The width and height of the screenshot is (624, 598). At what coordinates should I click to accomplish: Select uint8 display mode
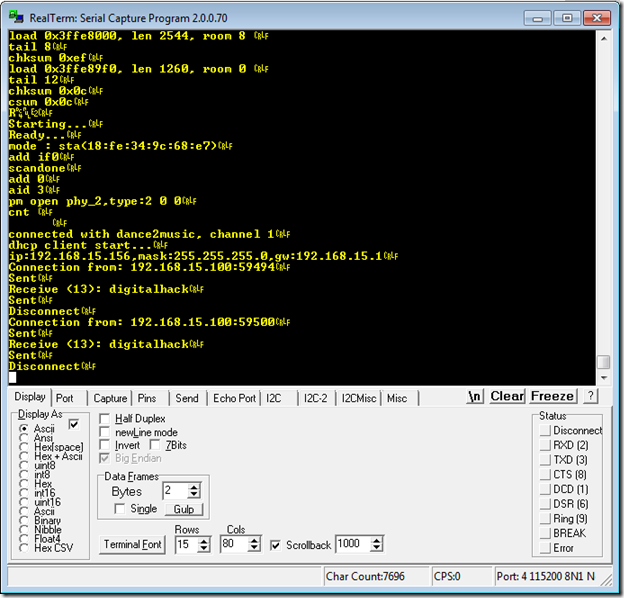(24, 465)
